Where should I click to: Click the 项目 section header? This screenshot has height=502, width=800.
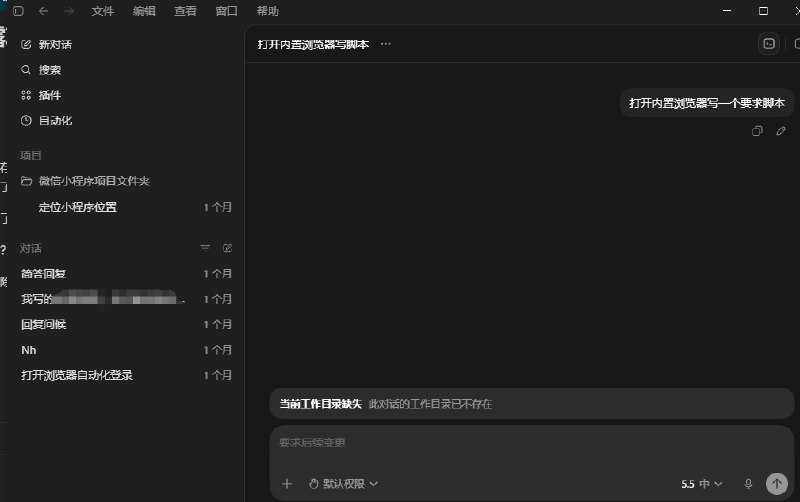[31, 156]
